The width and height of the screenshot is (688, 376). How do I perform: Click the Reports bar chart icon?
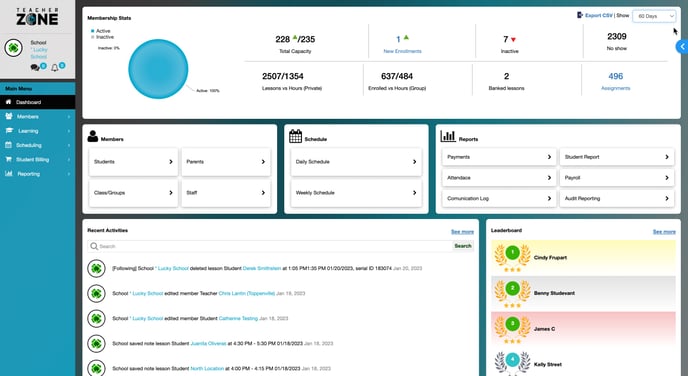[448, 136]
